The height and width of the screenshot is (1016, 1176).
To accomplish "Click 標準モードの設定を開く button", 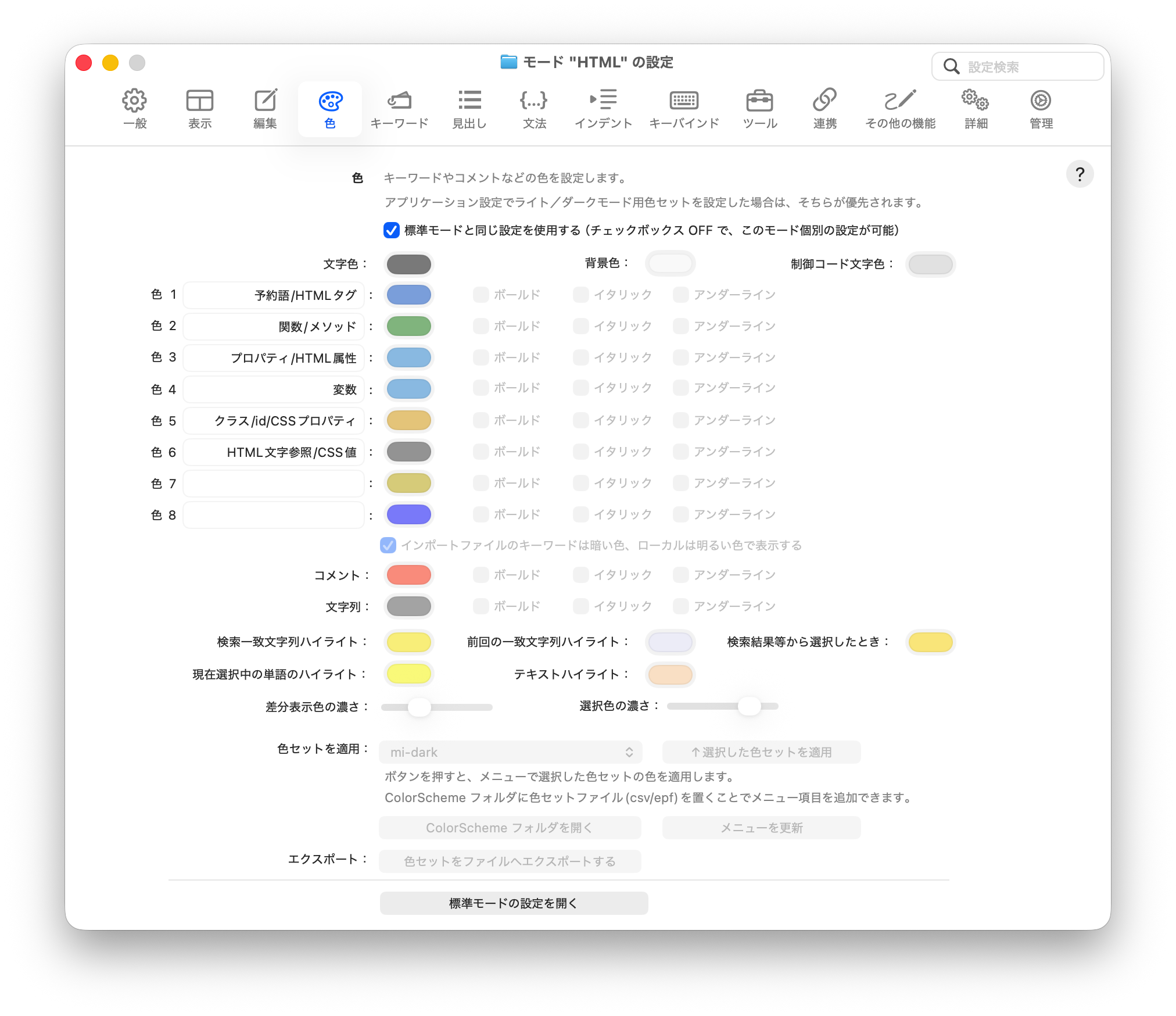I will click(514, 903).
